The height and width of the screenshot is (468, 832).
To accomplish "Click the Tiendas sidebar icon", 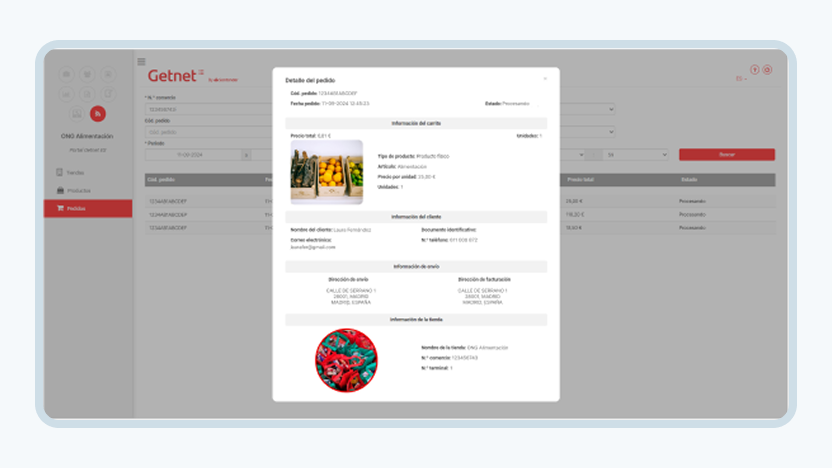I will coord(59,172).
